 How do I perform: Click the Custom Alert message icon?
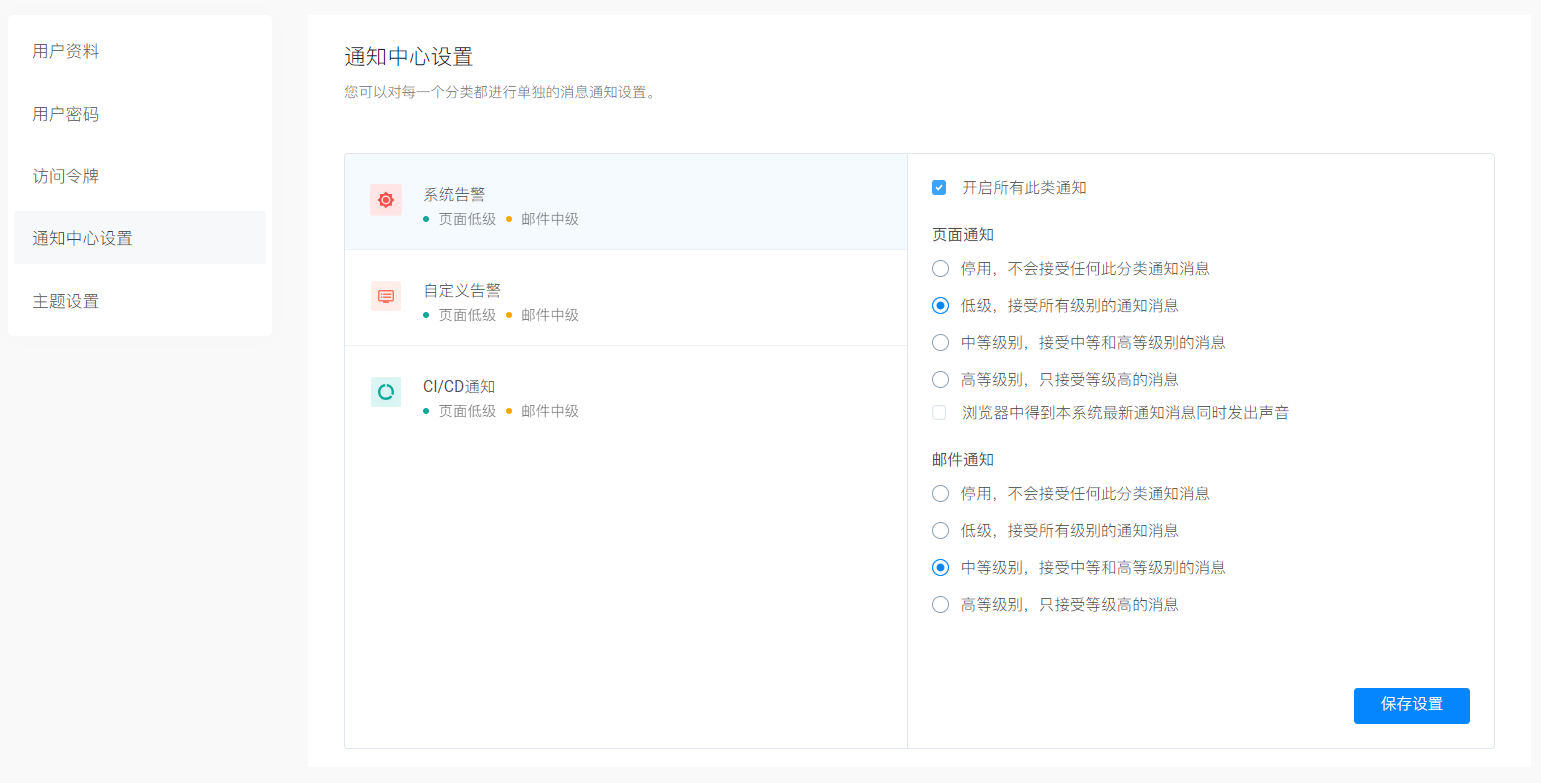386,296
